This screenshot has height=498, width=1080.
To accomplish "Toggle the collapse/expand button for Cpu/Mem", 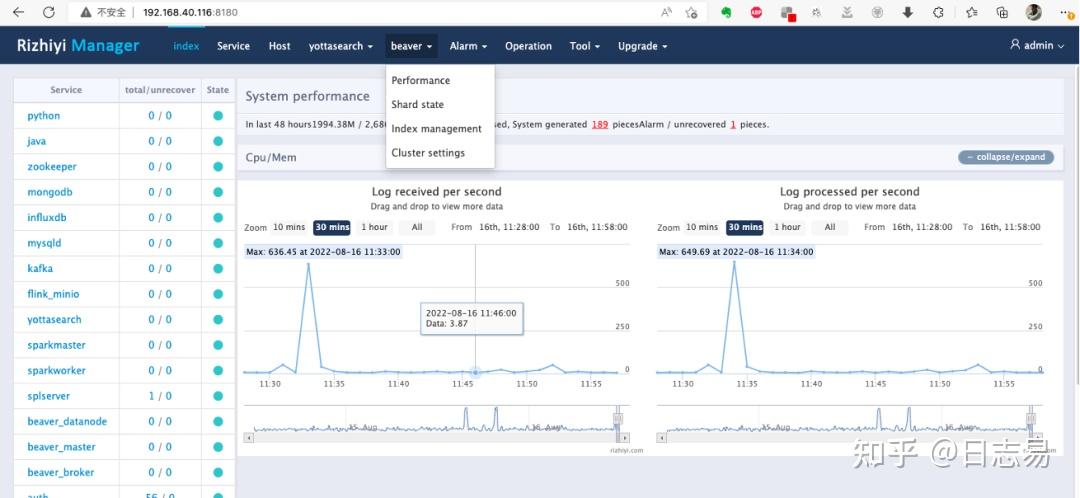I will click(x=1006, y=157).
